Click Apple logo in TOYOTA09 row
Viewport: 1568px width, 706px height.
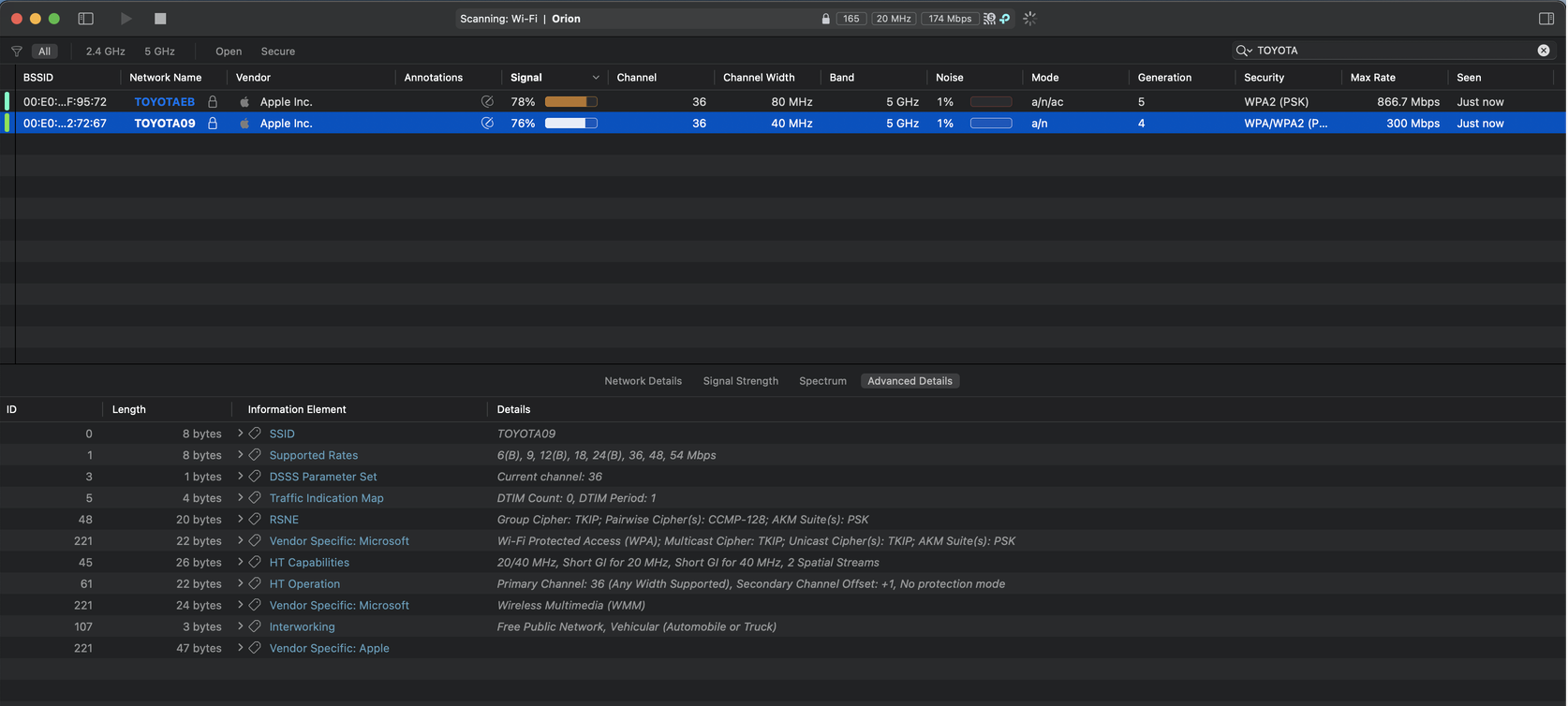pos(244,123)
